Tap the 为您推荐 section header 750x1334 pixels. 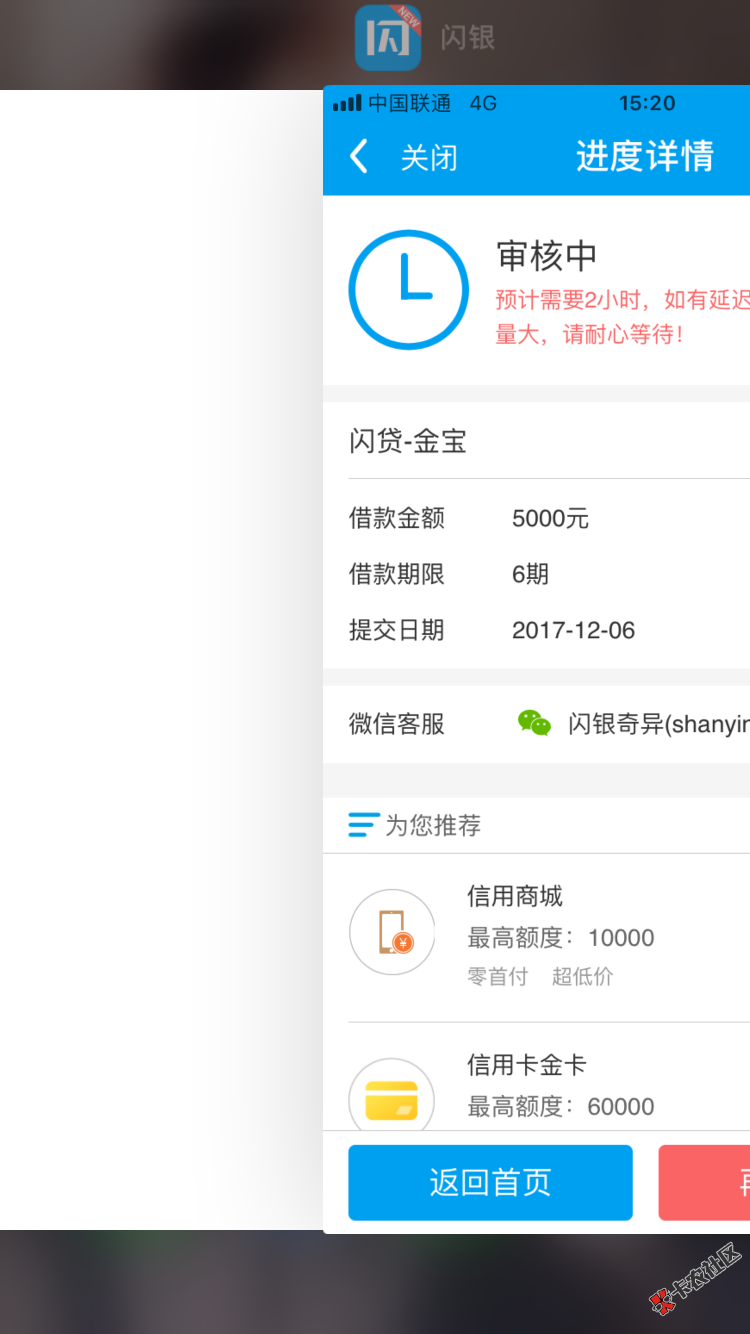tap(433, 825)
